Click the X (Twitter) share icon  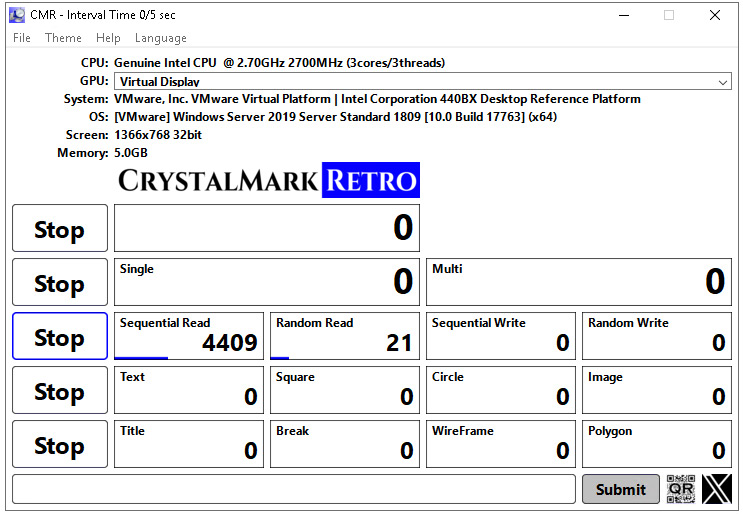(716, 489)
